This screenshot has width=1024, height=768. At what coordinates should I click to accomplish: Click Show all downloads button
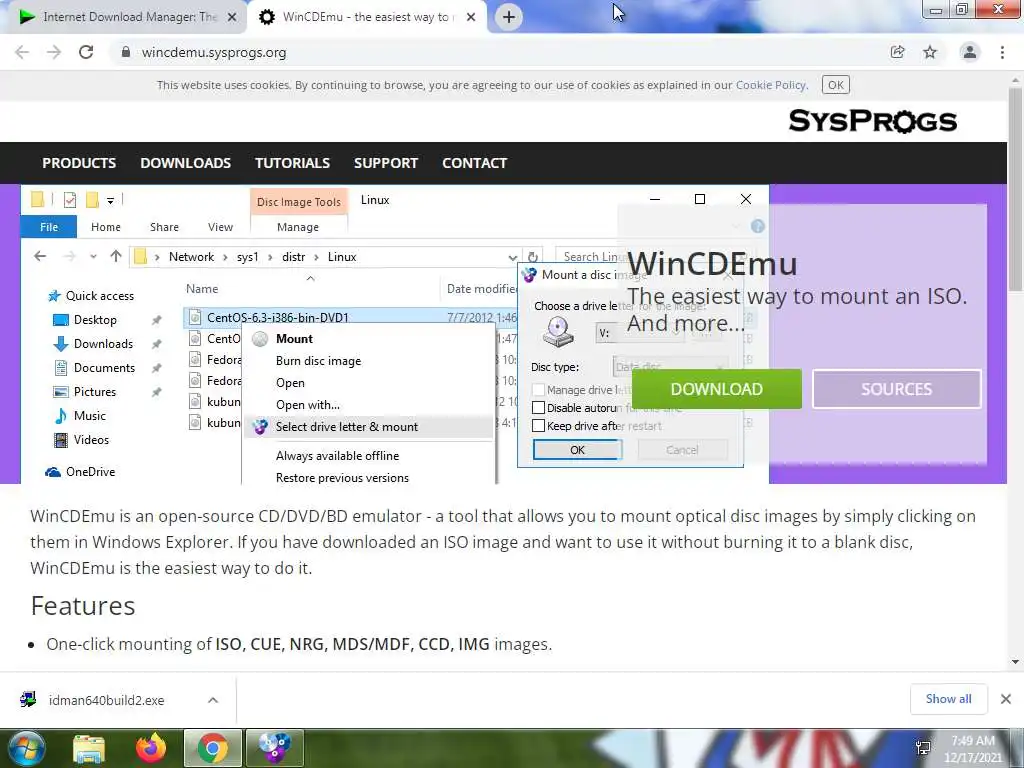948,699
